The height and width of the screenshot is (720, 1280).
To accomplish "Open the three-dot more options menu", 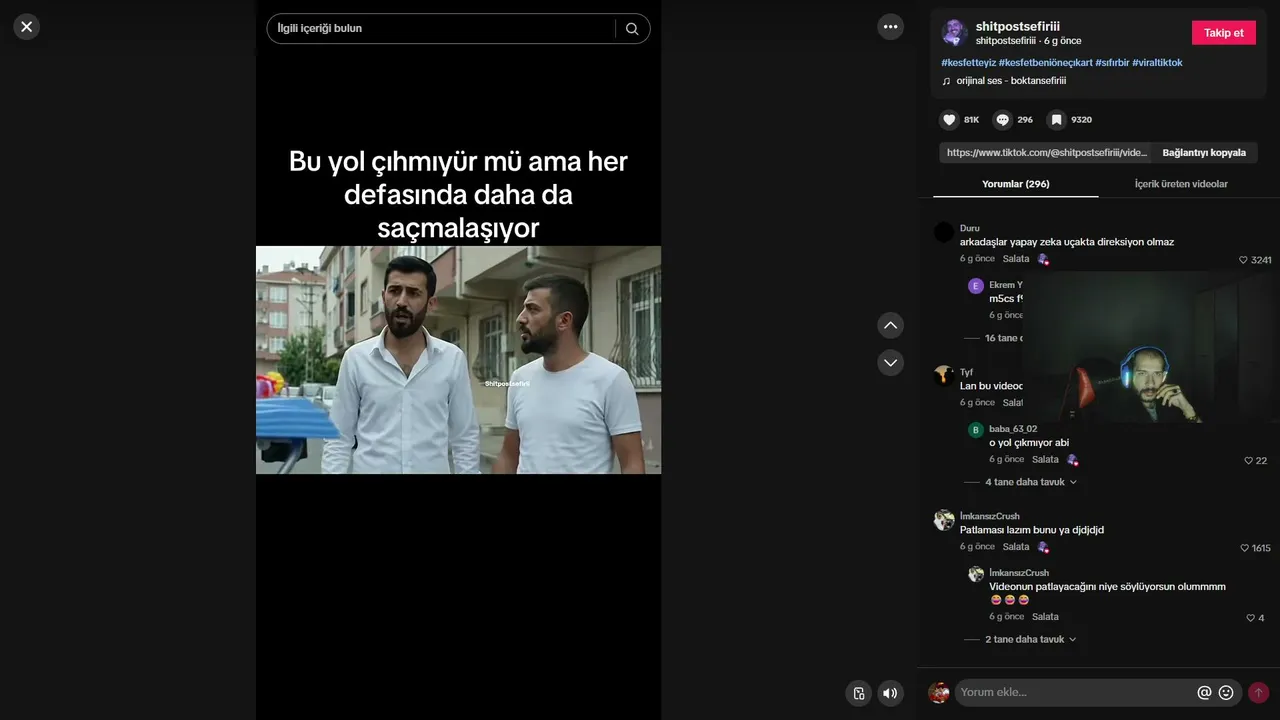I will 890,27.
